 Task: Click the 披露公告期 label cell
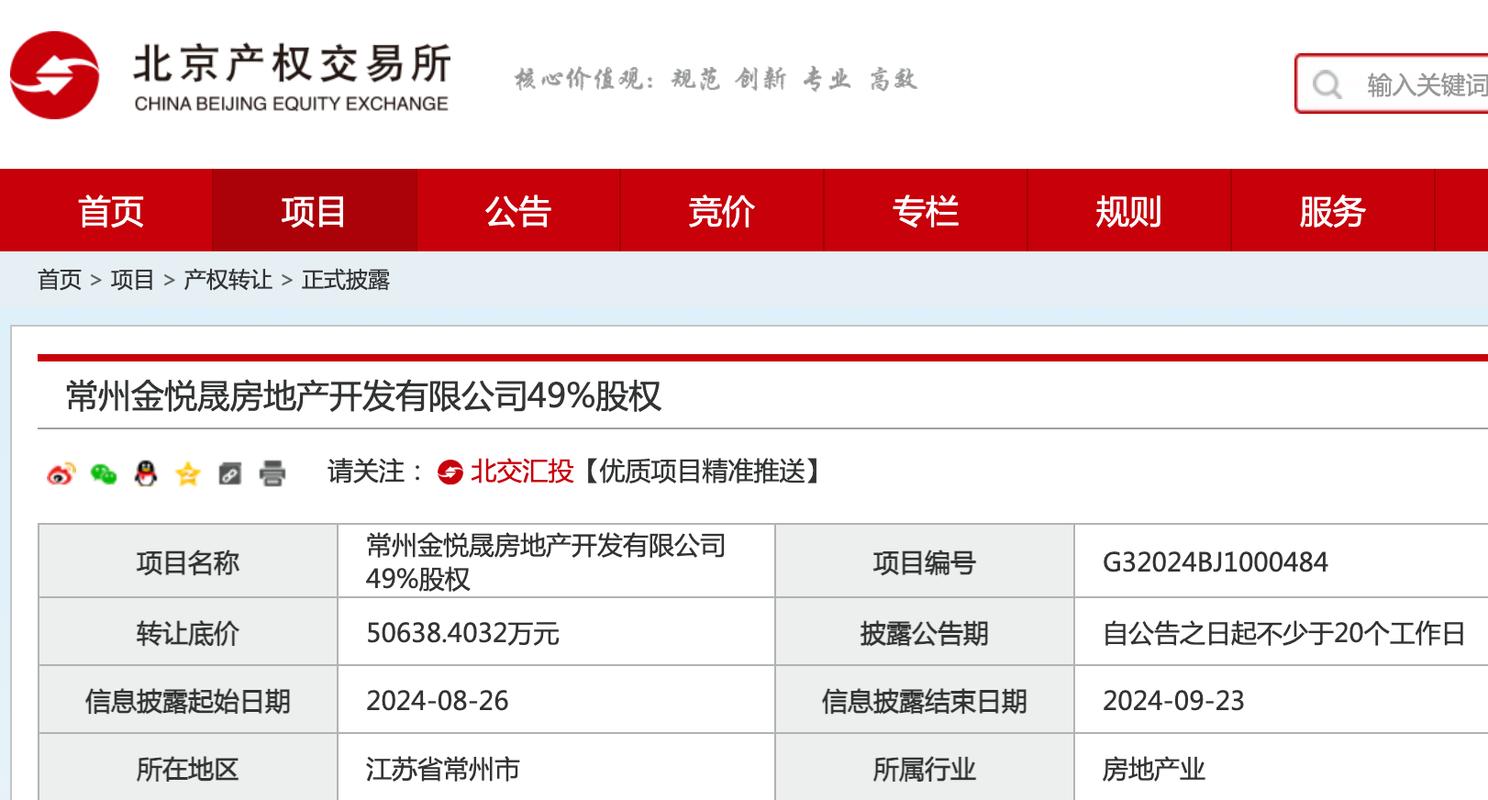(924, 633)
